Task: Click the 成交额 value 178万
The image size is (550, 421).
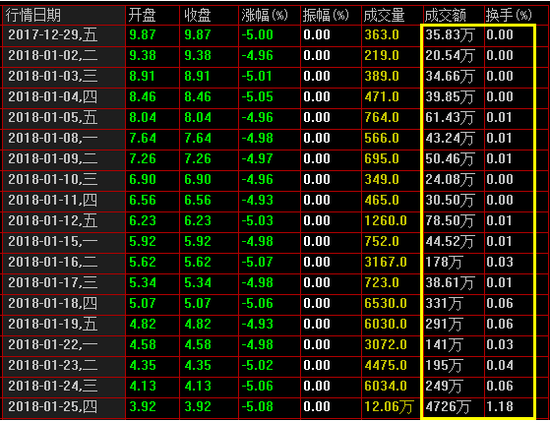Action: click(444, 262)
